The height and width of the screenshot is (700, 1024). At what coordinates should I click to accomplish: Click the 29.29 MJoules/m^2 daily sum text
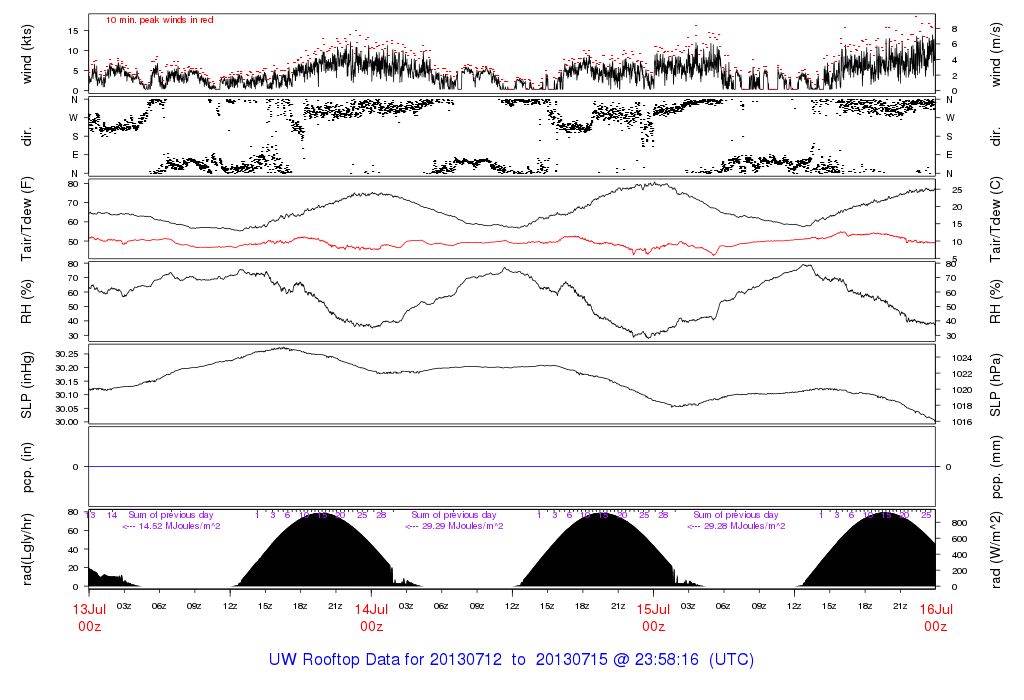pyautogui.click(x=454, y=525)
